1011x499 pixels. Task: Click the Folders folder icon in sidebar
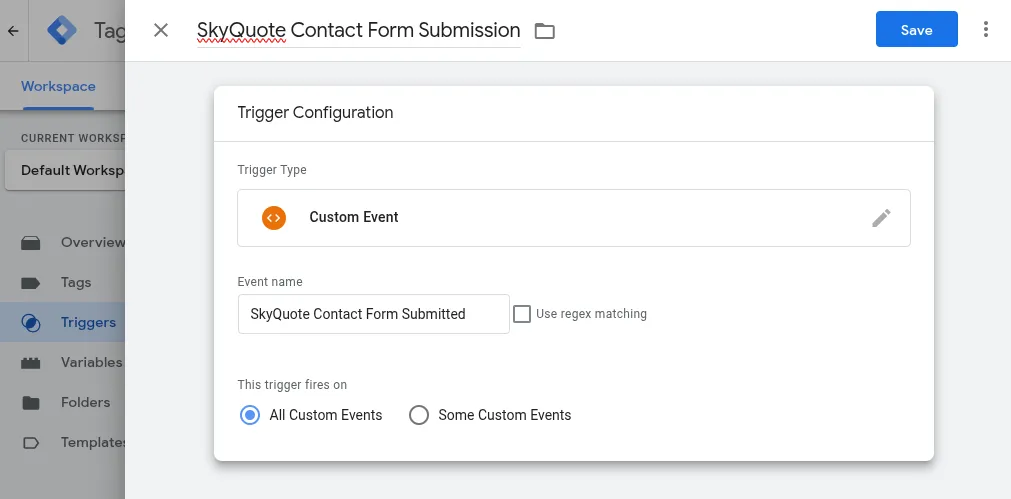[x=30, y=403]
